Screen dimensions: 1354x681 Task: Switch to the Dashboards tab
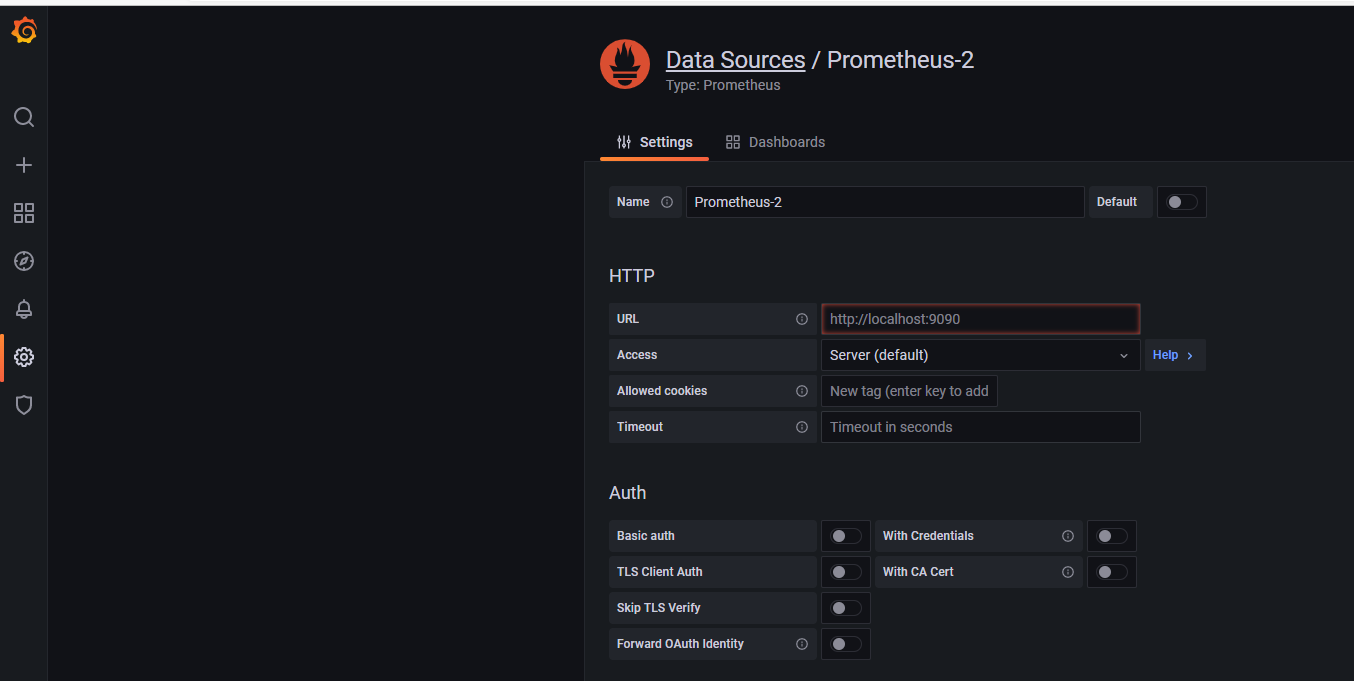(776, 142)
